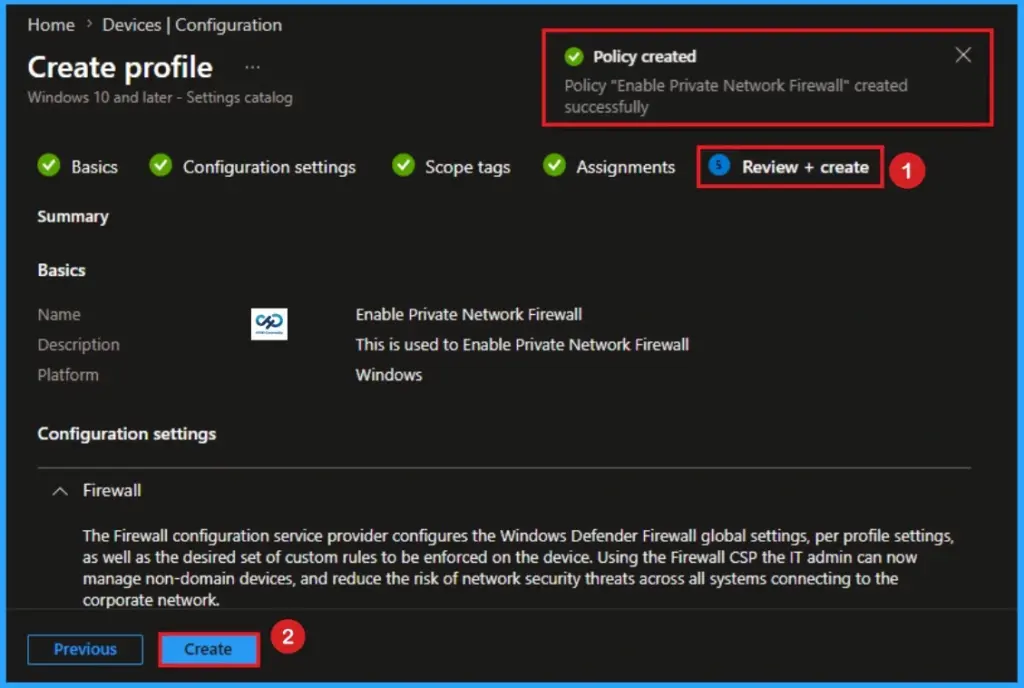Viewport: 1024px width, 688px height.
Task: Click the Basics section heading in summary
Action: click(61, 270)
